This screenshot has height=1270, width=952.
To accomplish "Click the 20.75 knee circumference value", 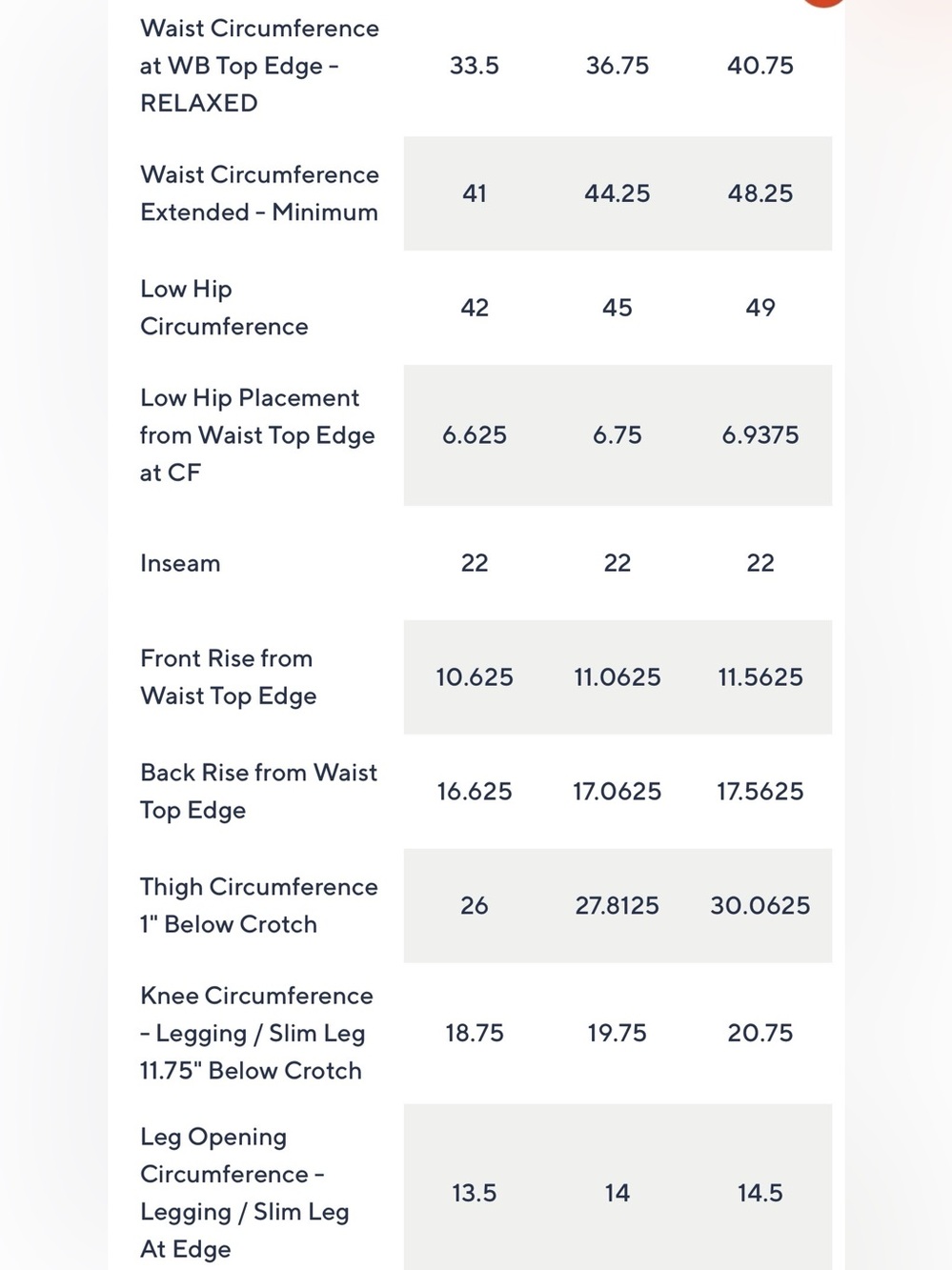I will click(760, 1034).
